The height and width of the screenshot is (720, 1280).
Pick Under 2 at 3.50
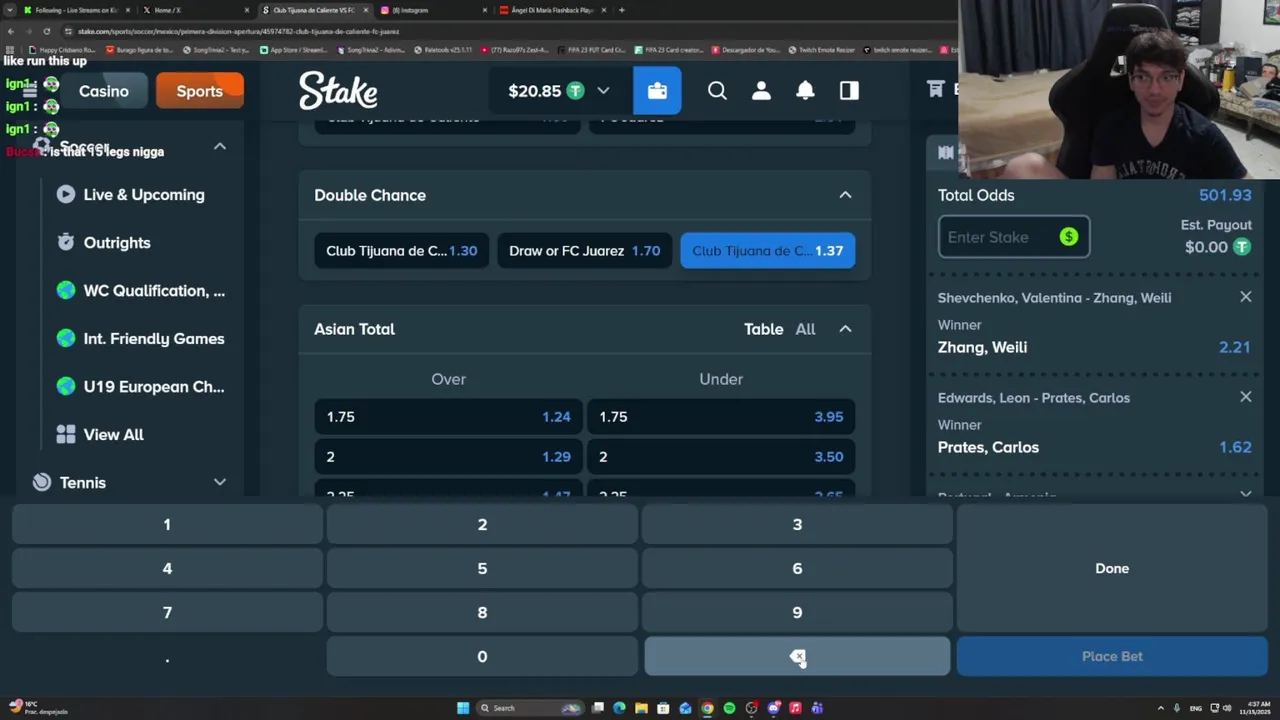(720, 457)
